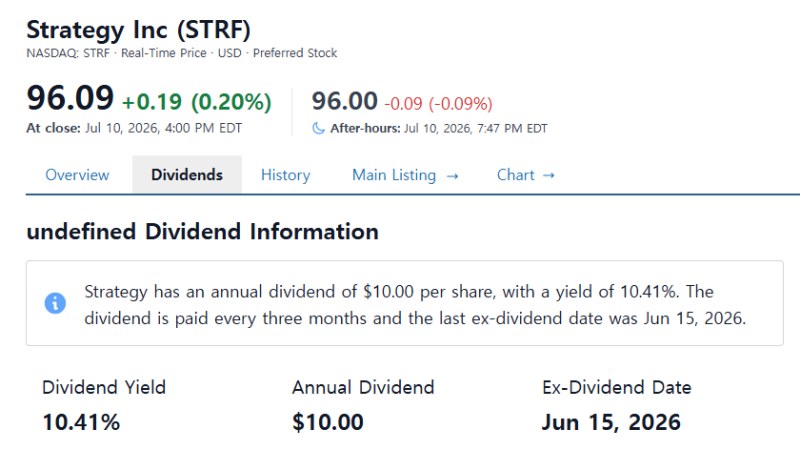Click the arrow beside Main Listing
Screen dimensions: 800x450
point(452,176)
